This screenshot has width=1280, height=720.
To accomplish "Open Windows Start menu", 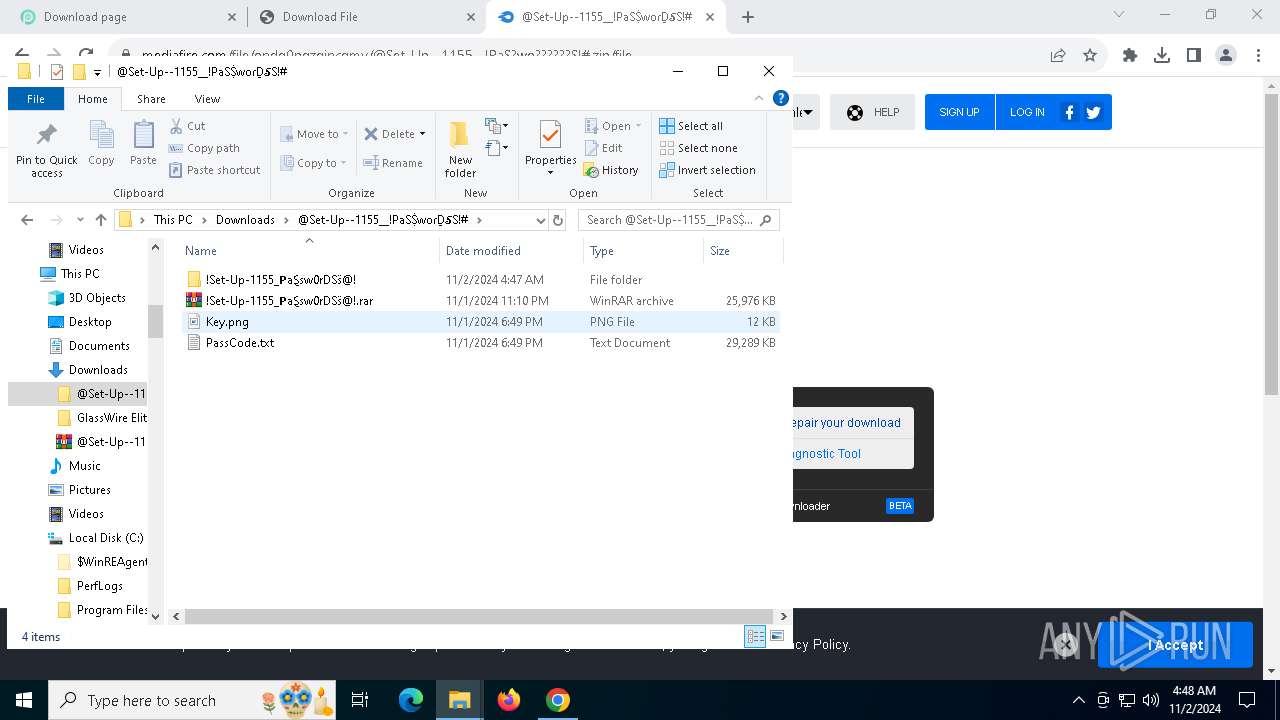I will point(24,700).
